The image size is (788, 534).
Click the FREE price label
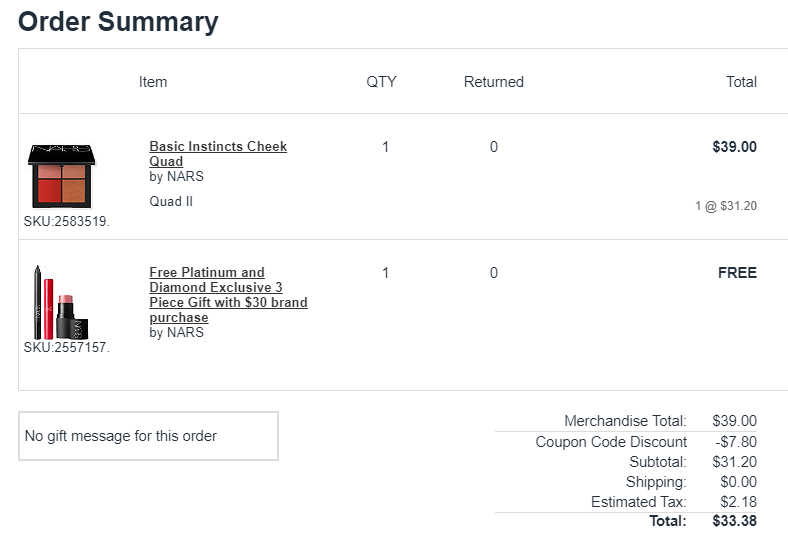[737, 273]
